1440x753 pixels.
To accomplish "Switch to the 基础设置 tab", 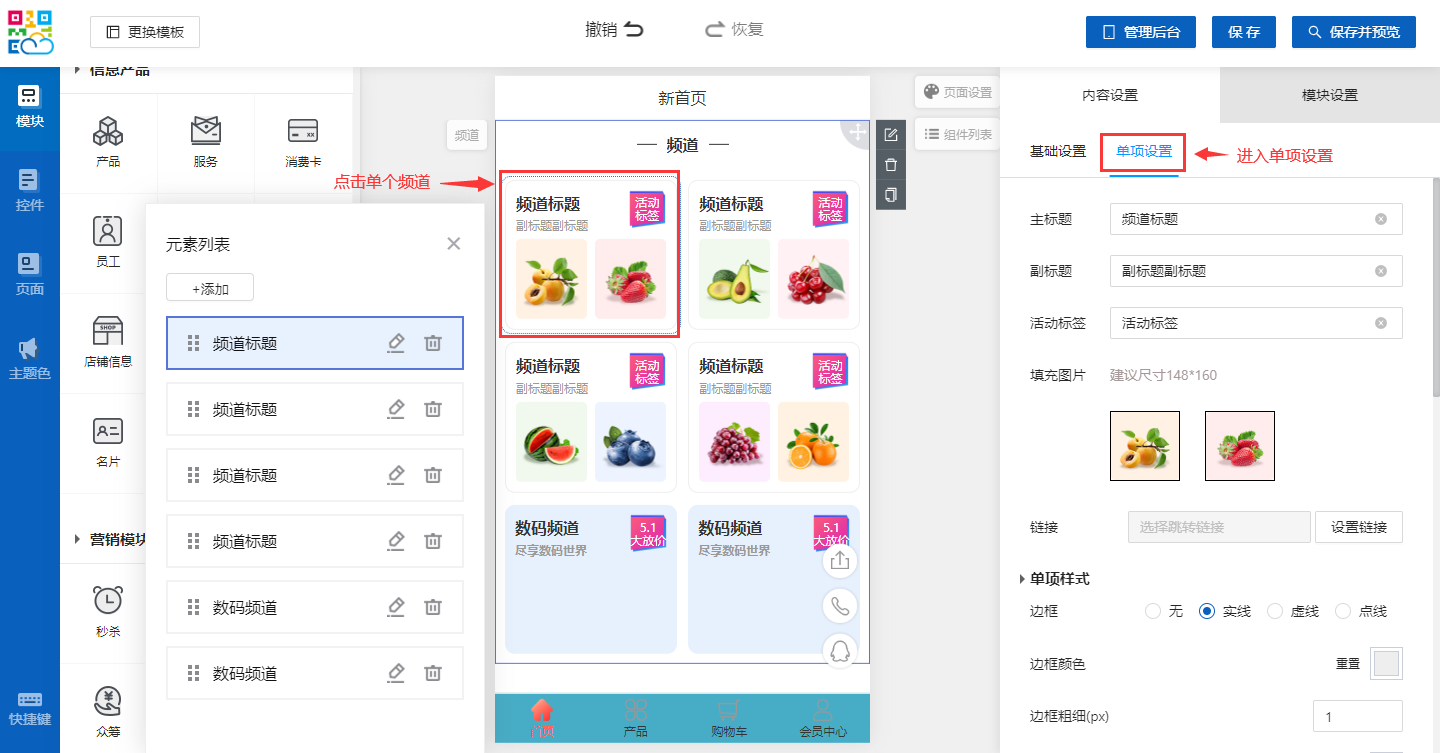I will [x=1057, y=151].
